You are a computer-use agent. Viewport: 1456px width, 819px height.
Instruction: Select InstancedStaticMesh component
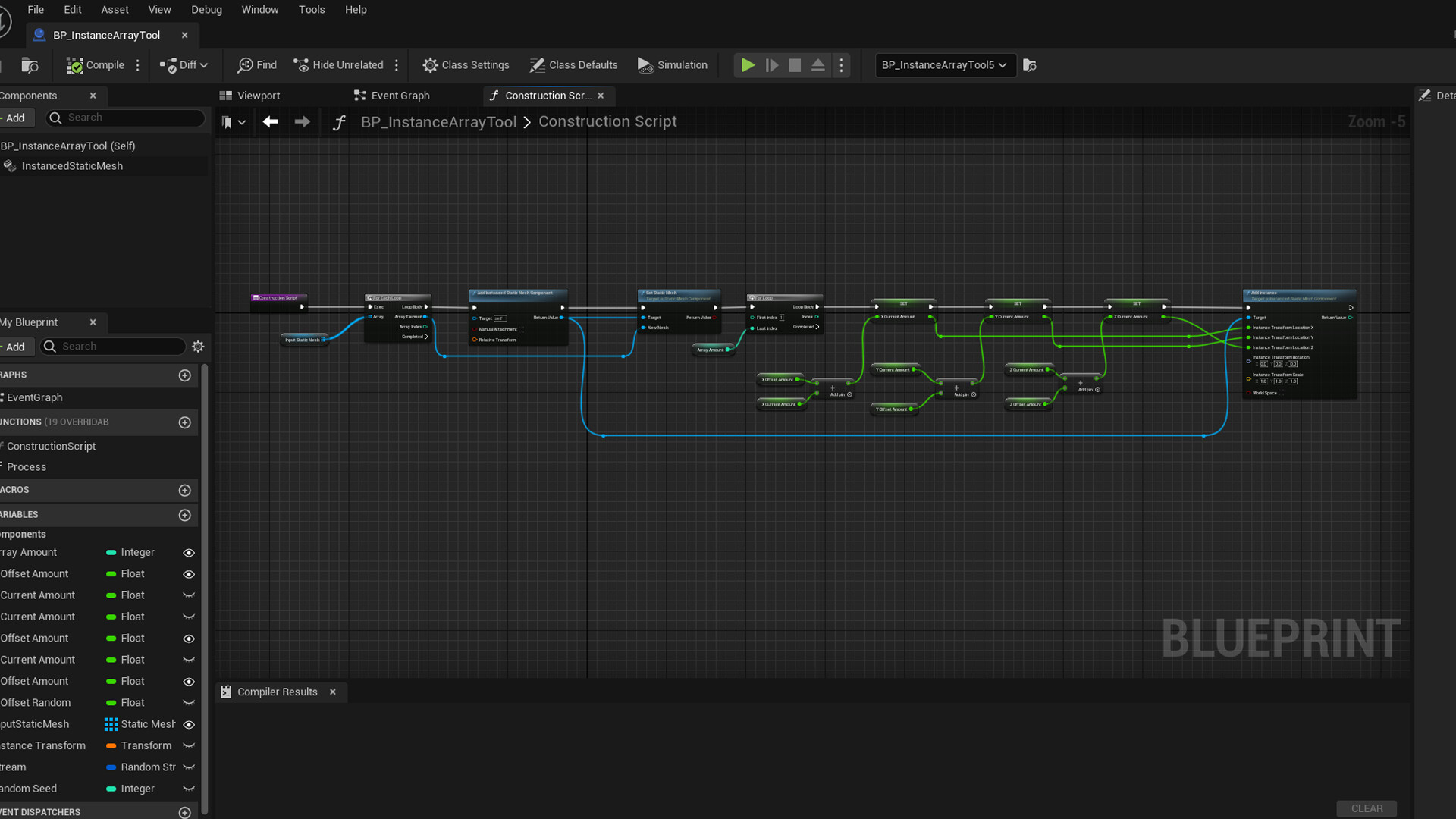point(72,166)
